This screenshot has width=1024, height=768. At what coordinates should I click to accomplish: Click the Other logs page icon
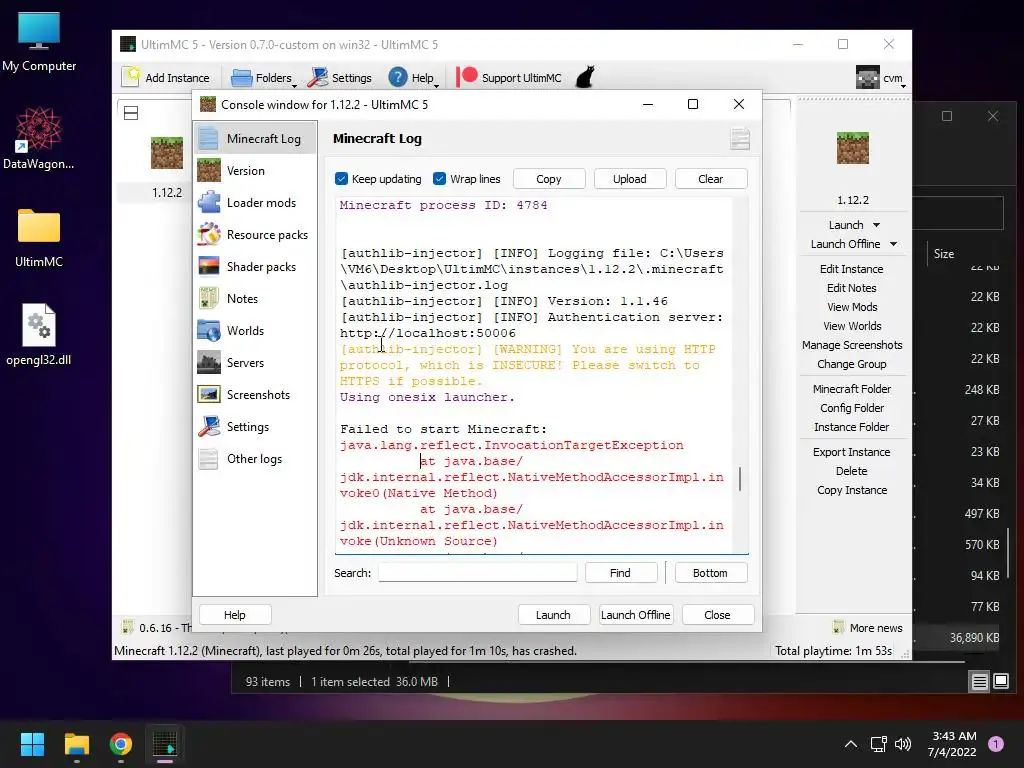[x=209, y=458]
